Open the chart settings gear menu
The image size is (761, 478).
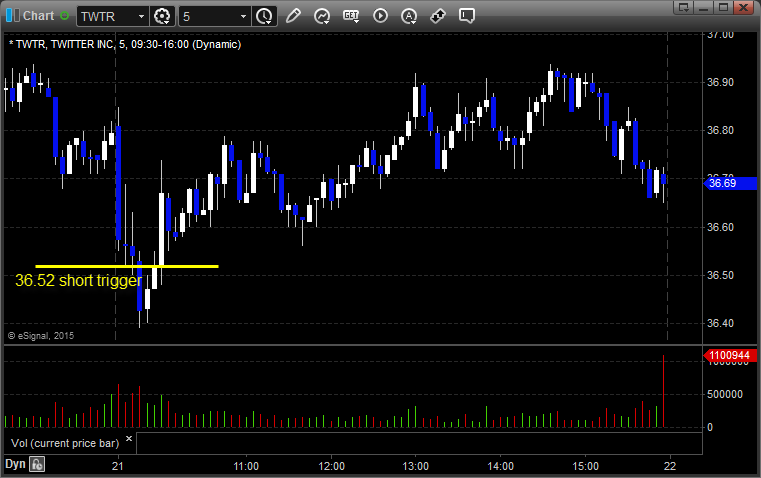pos(162,16)
